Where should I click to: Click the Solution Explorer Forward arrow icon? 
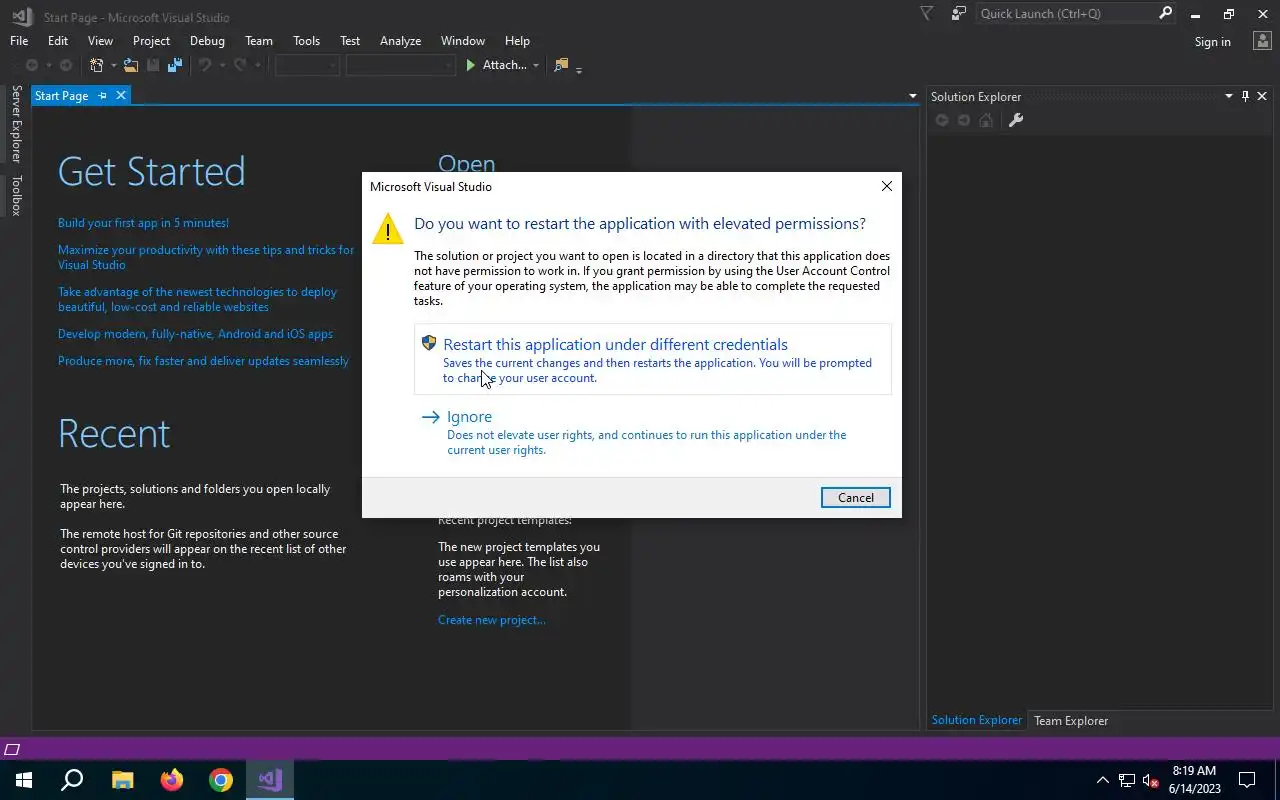click(x=964, y=120)
